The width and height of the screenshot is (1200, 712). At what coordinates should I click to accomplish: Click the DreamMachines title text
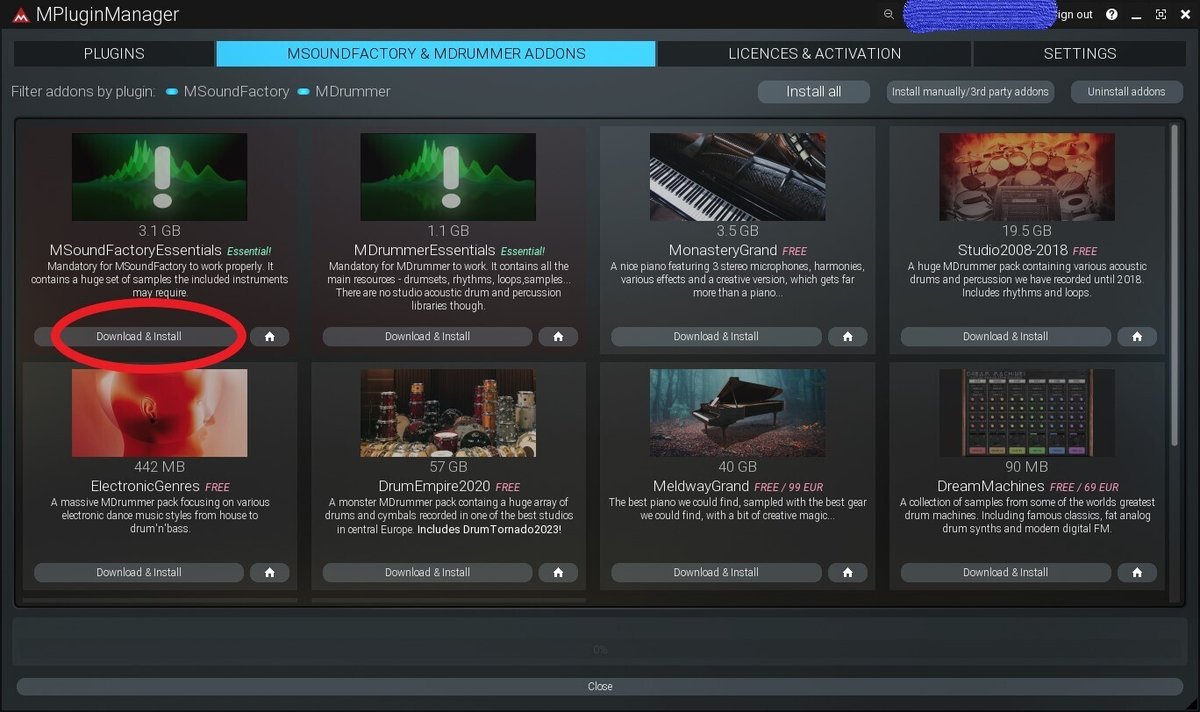(x=993, y=486)
